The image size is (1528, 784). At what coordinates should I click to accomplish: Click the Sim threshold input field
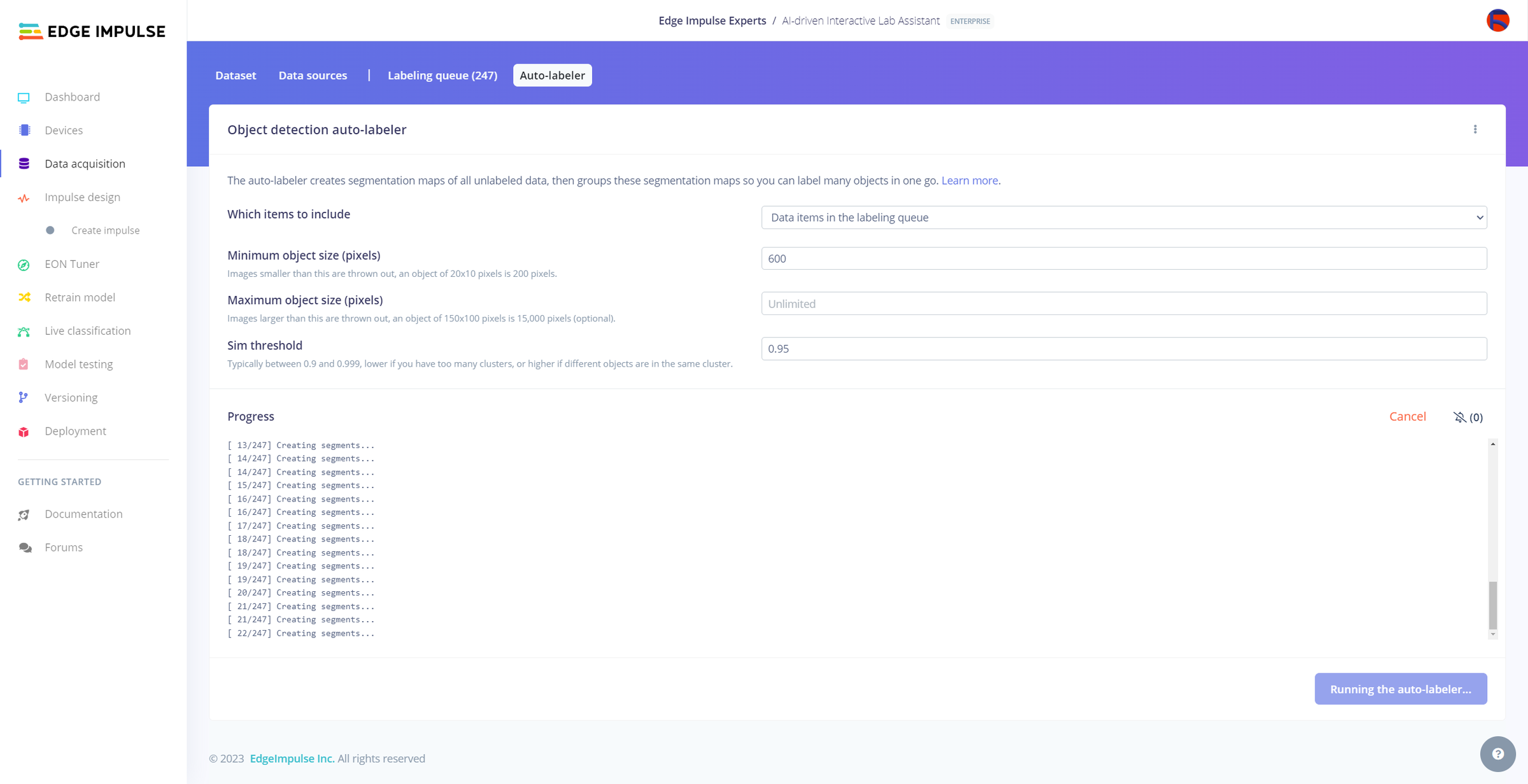tap(1124, 349)
